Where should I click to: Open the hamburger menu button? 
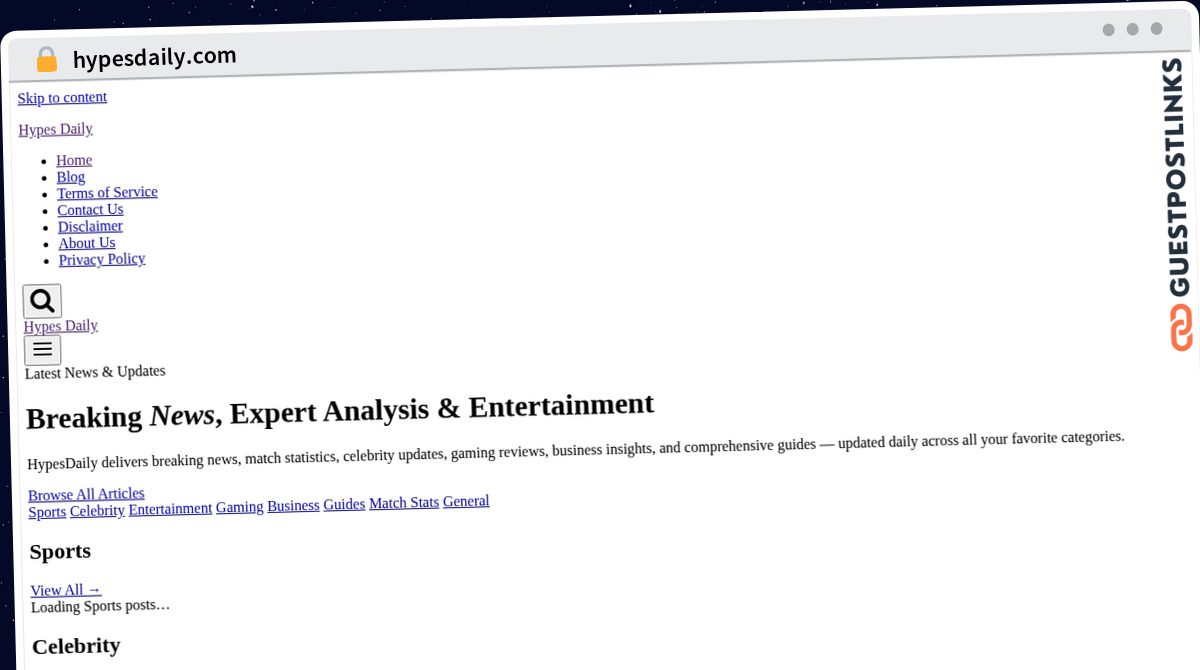[42, 350]
